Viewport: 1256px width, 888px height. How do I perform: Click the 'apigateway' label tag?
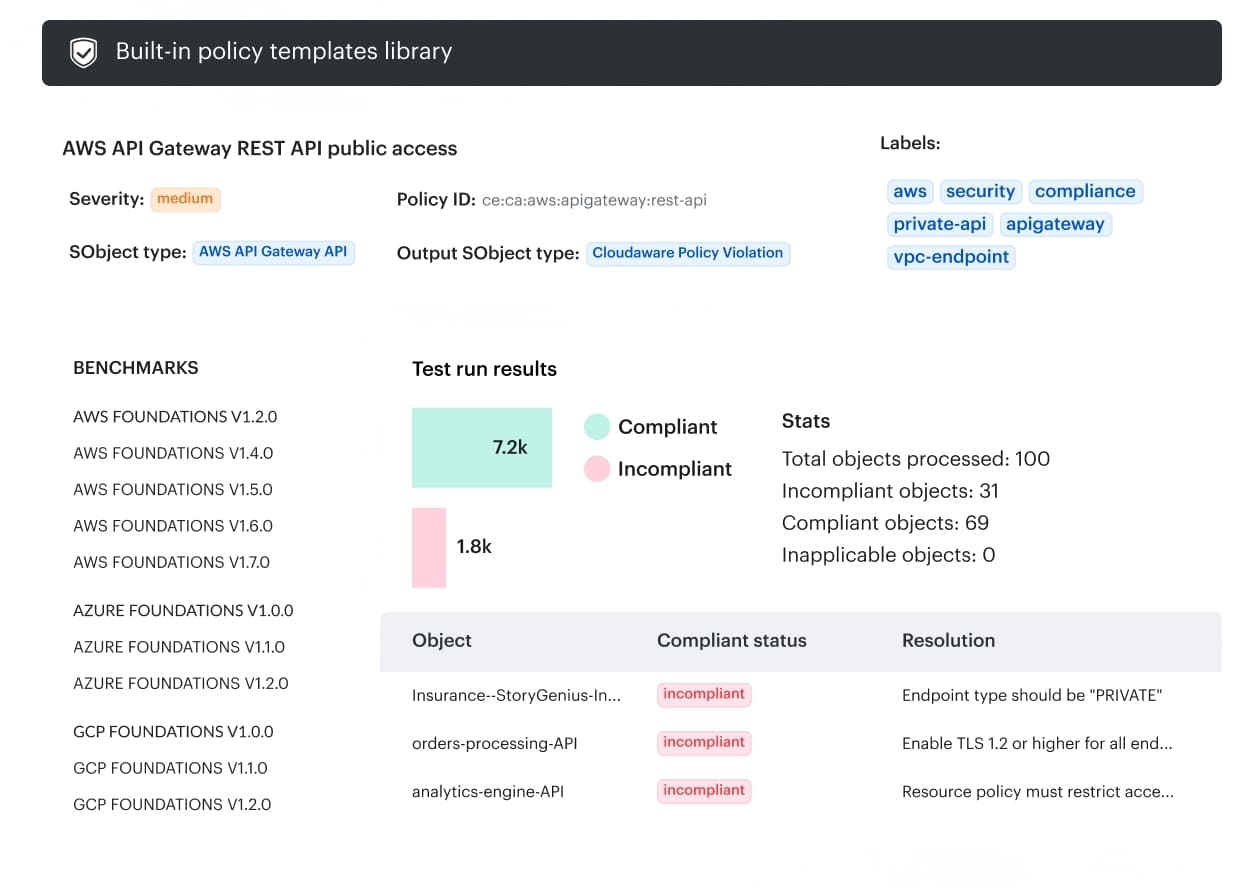click(1056, 224)
